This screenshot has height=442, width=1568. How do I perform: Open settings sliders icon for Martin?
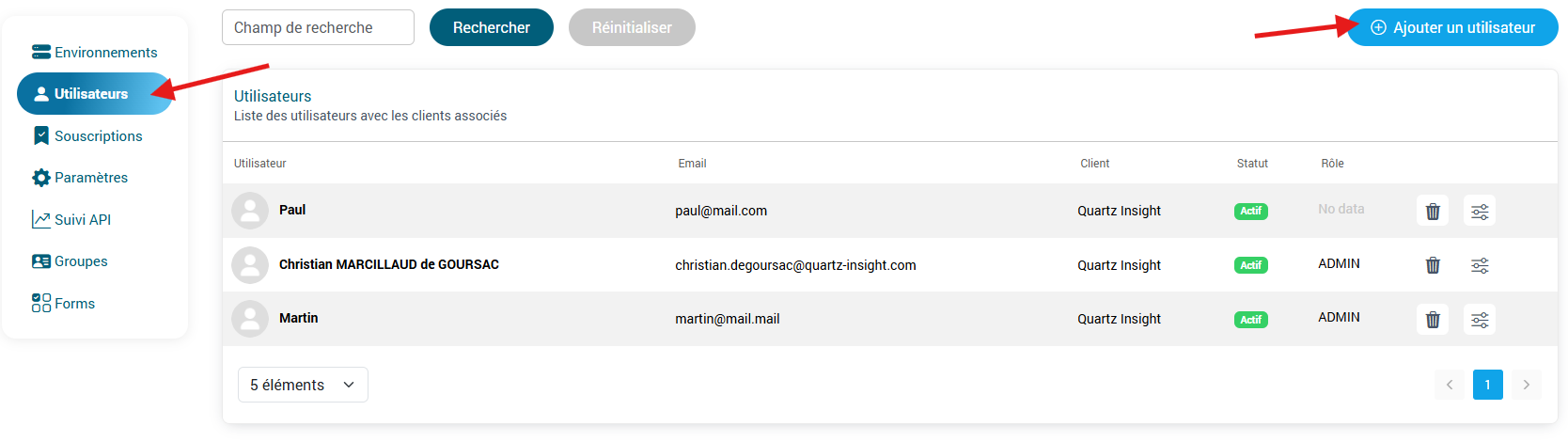coord(1480,320)
